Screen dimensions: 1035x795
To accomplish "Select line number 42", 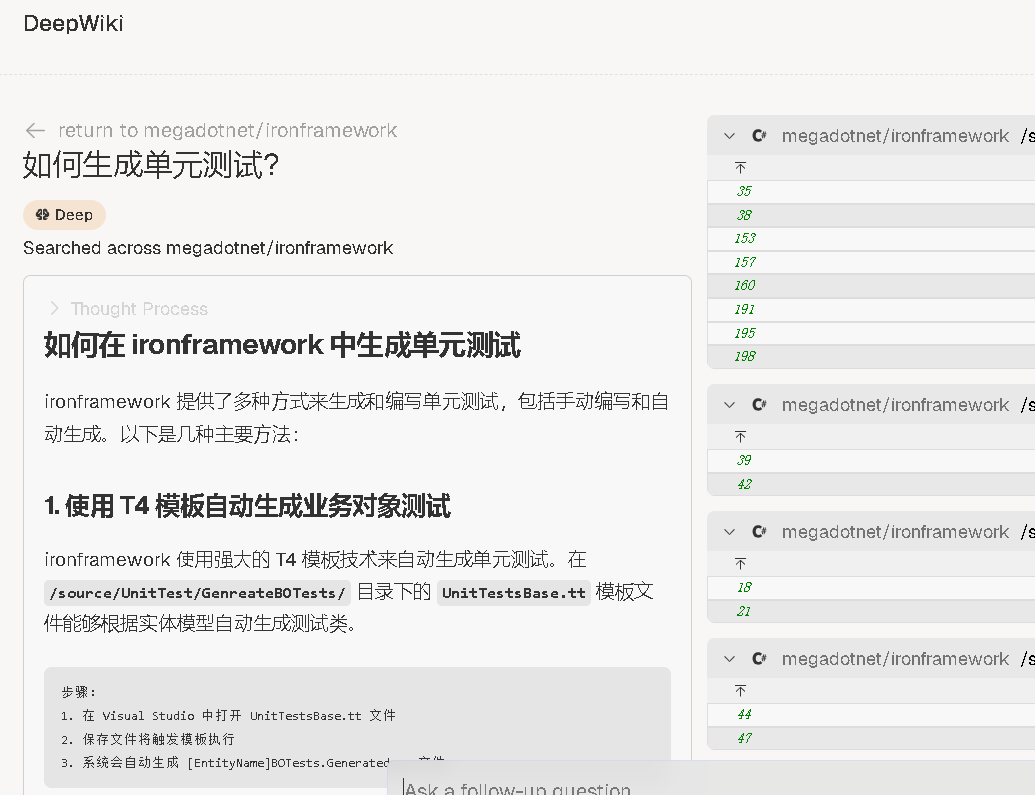I will pyautogui.click(x=744, y=484).
